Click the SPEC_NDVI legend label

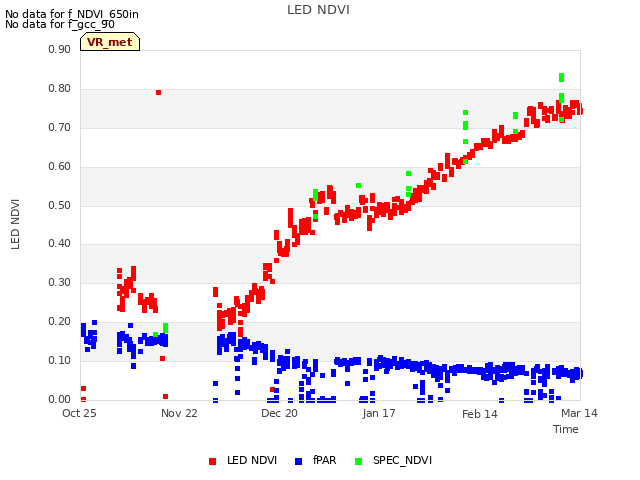[402, 460]
